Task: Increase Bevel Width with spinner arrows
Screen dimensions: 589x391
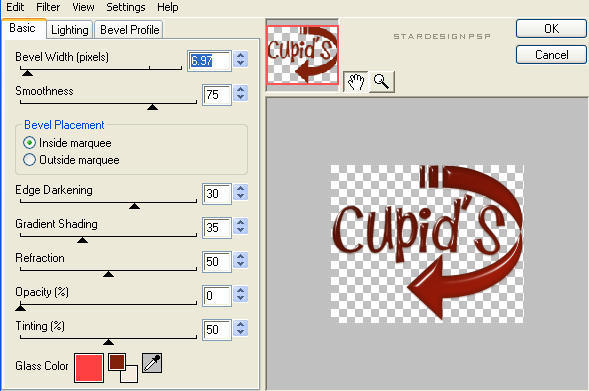Action: 240,59
